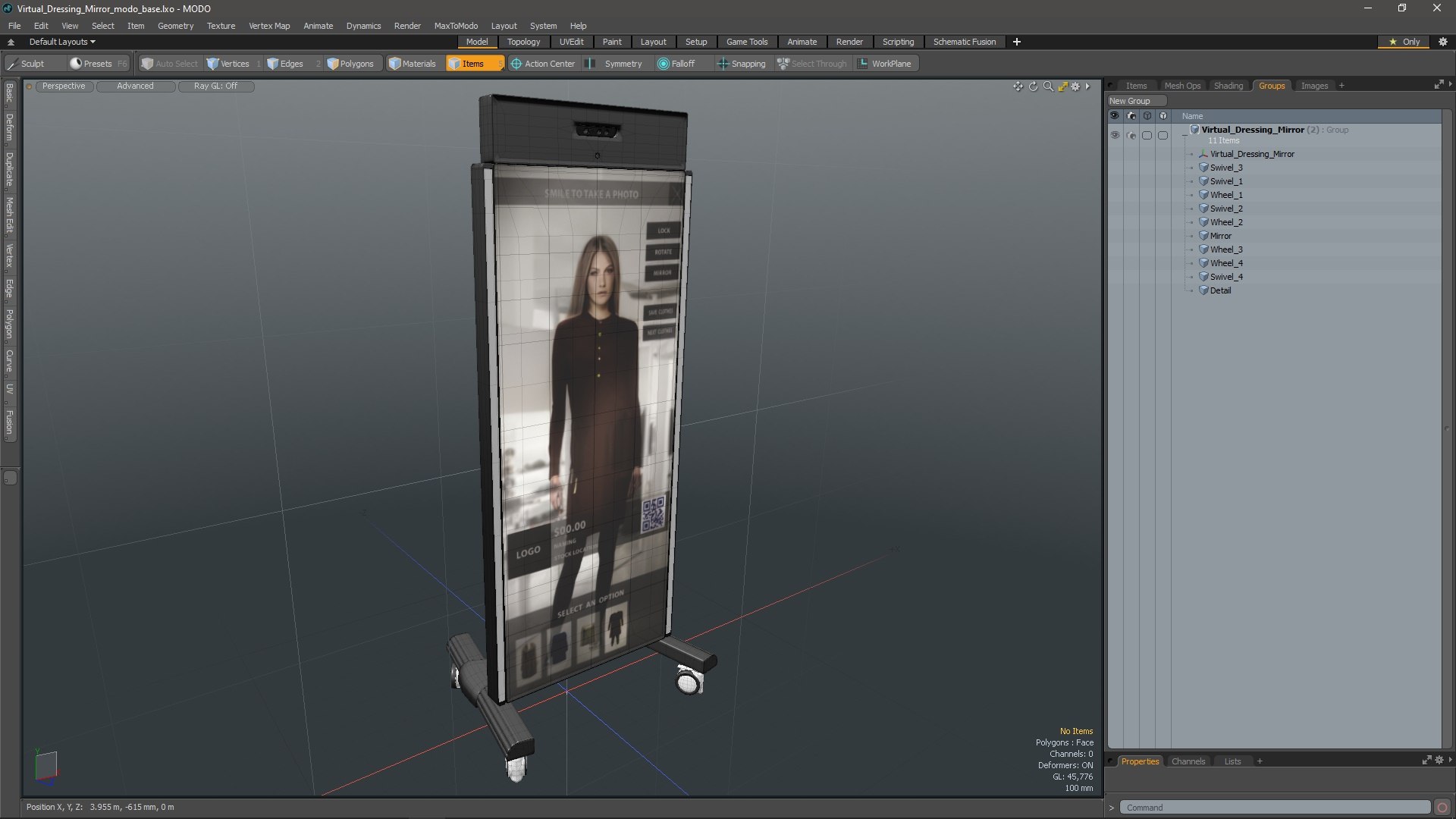Switch to the Shading panel tab

(1228, 86)
